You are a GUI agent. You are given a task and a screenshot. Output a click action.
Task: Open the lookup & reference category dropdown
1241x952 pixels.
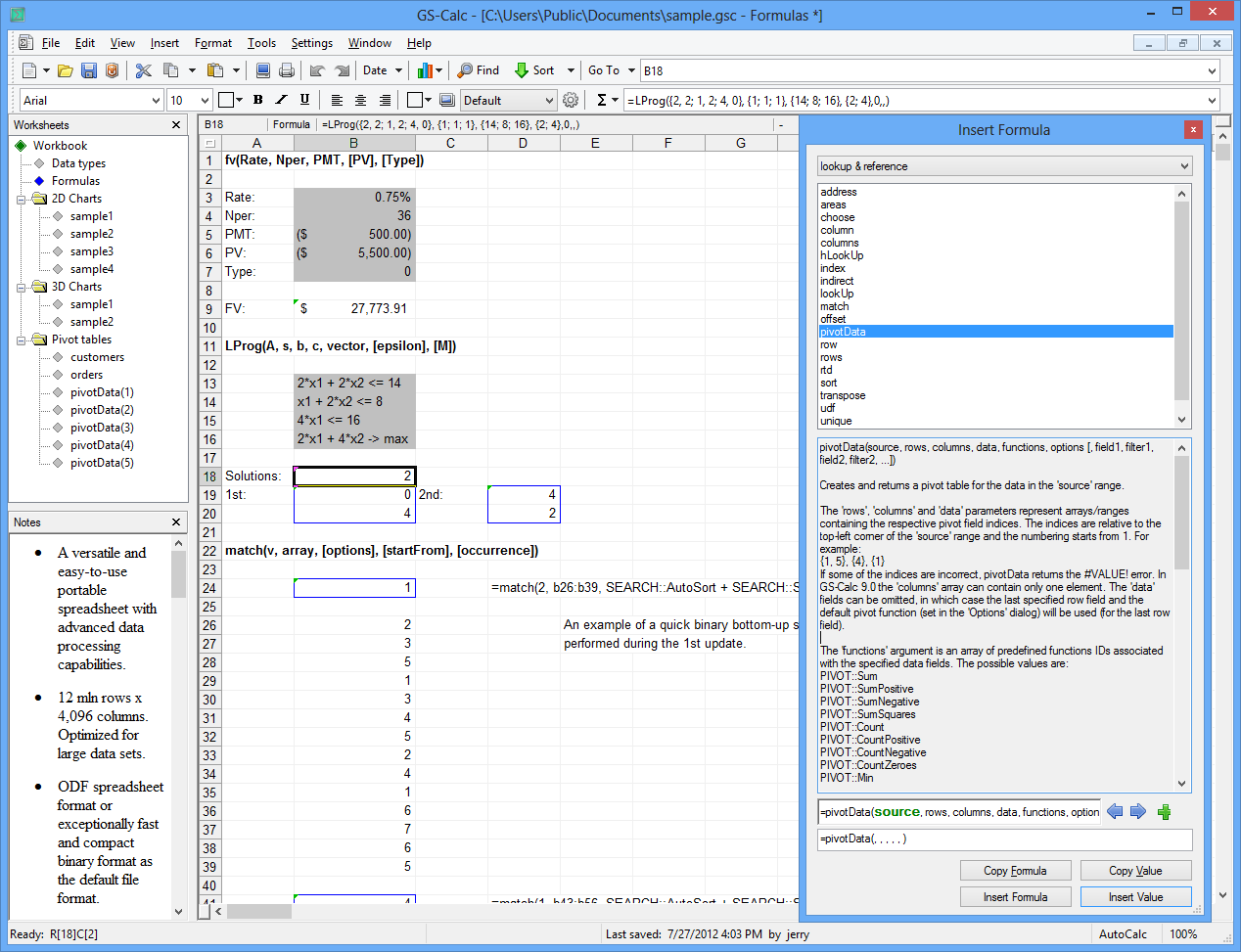click(x=1003, y=165)
